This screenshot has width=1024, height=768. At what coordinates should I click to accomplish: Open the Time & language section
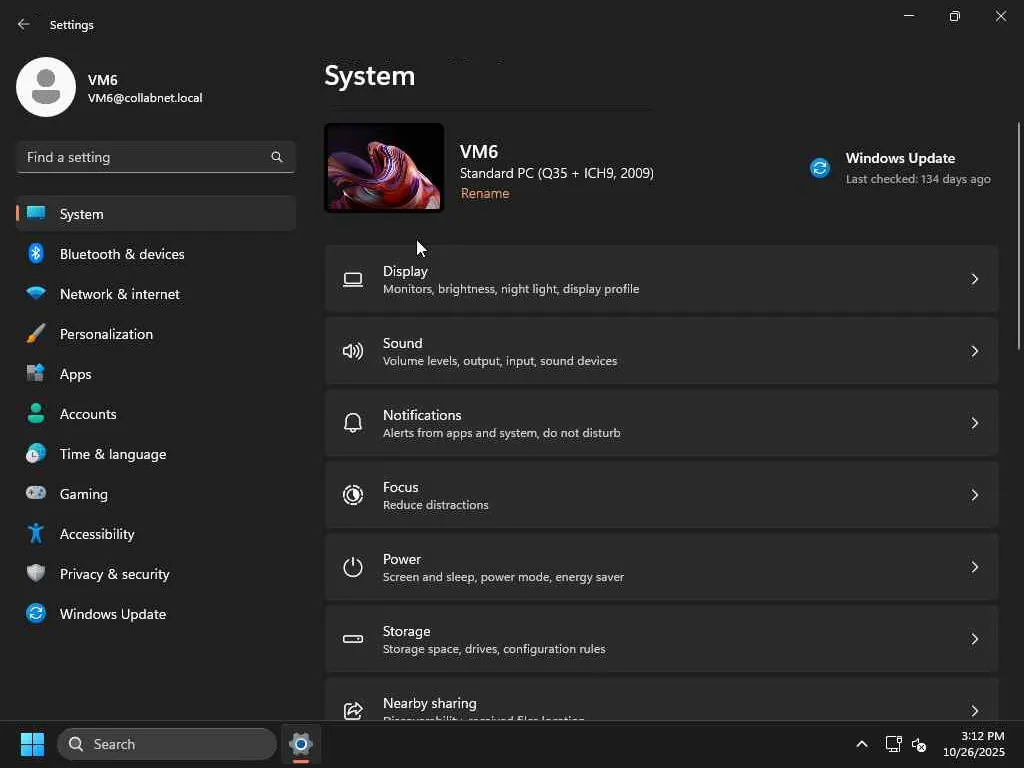113,454
